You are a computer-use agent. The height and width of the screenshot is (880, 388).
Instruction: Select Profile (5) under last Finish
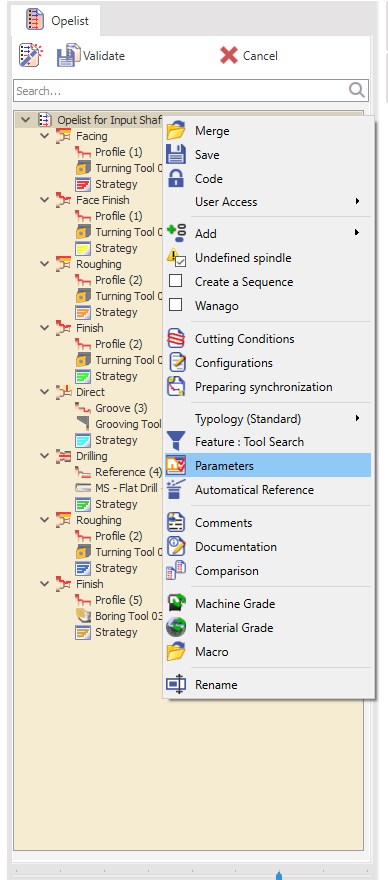[x=118, y=600]
